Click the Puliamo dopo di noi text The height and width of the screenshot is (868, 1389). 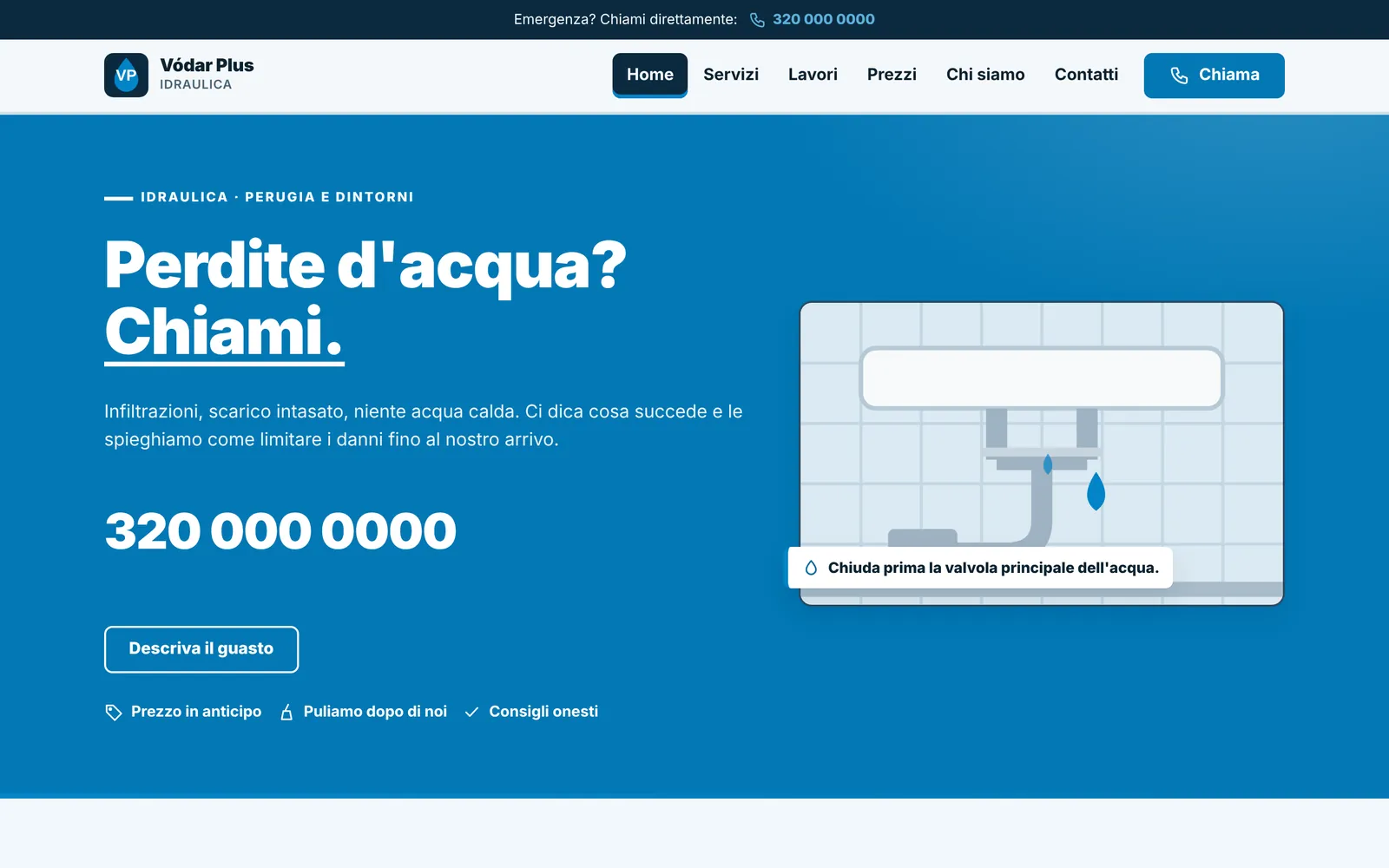375,712
